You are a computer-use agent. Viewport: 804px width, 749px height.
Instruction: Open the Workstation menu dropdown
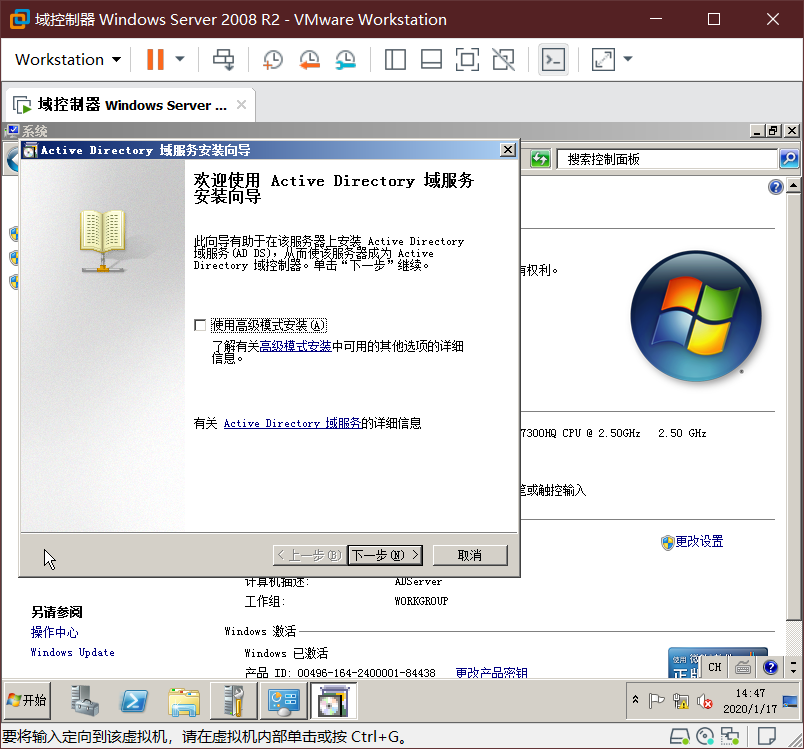(68, 59)
